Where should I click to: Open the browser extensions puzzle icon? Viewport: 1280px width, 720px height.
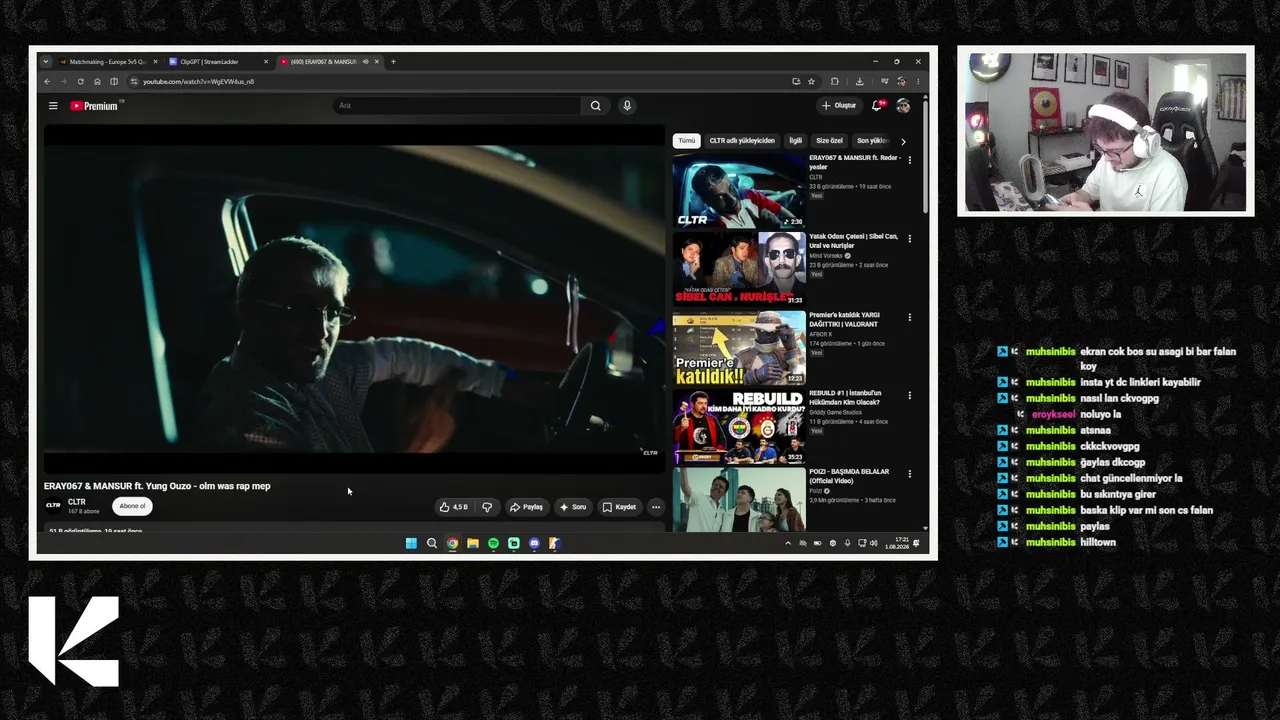pos(835,82)
